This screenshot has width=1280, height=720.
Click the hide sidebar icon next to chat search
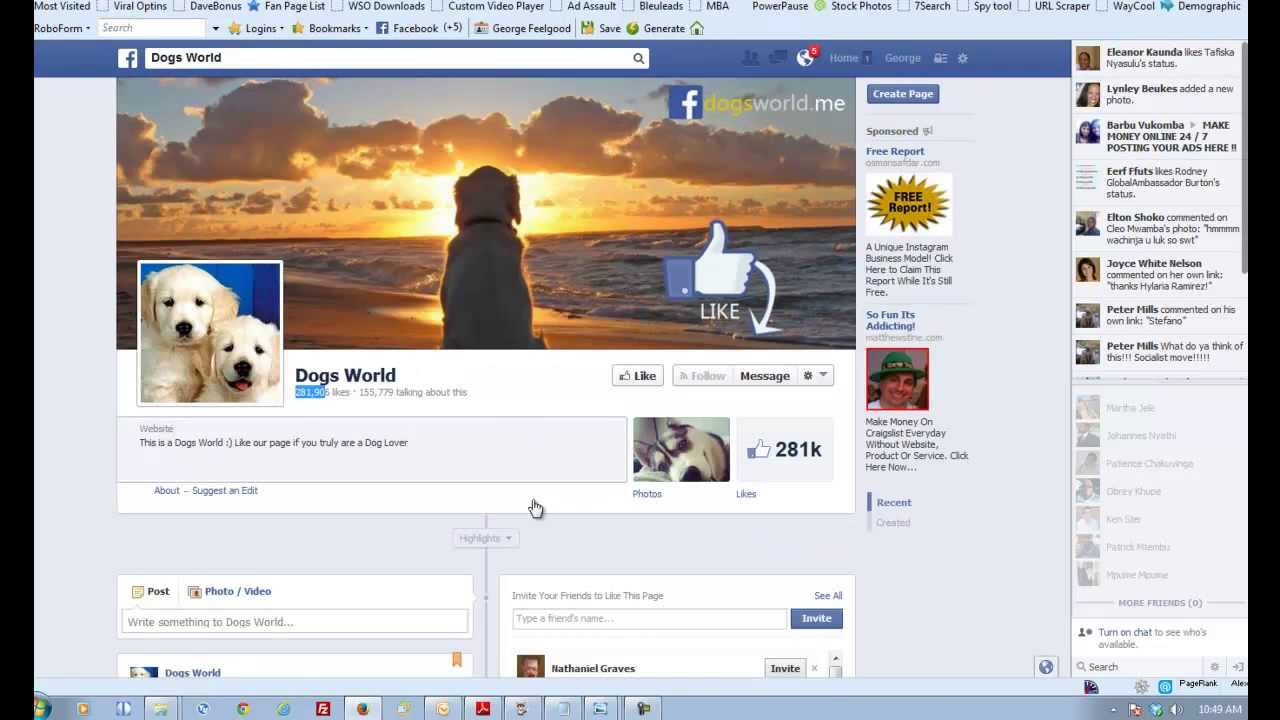tap(1237, 667)
